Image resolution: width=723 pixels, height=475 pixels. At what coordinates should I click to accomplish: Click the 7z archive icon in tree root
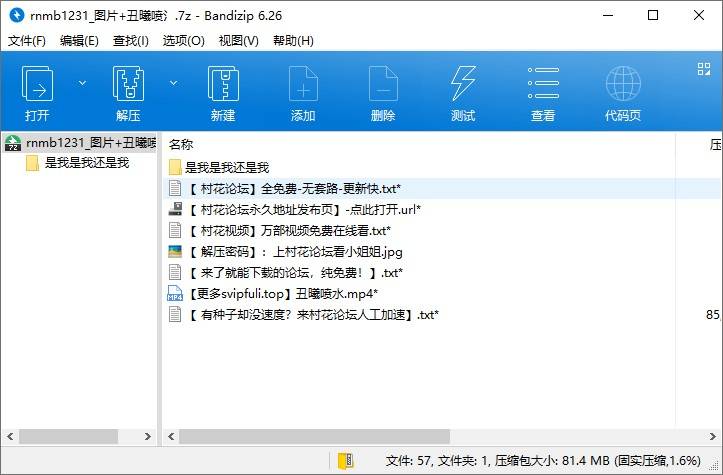tap(13, 143)
